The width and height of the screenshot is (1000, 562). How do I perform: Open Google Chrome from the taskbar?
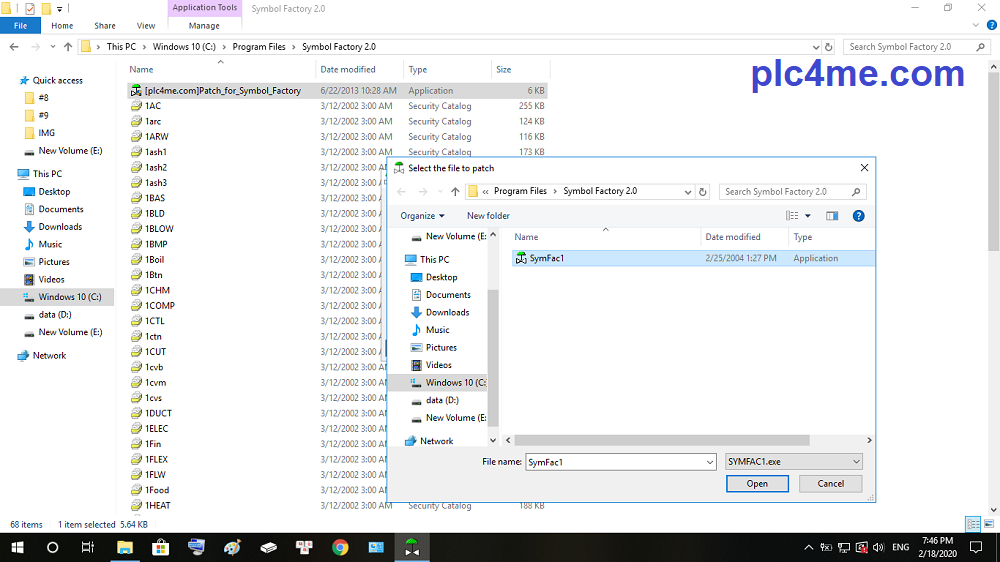click(x=340, y=547)
